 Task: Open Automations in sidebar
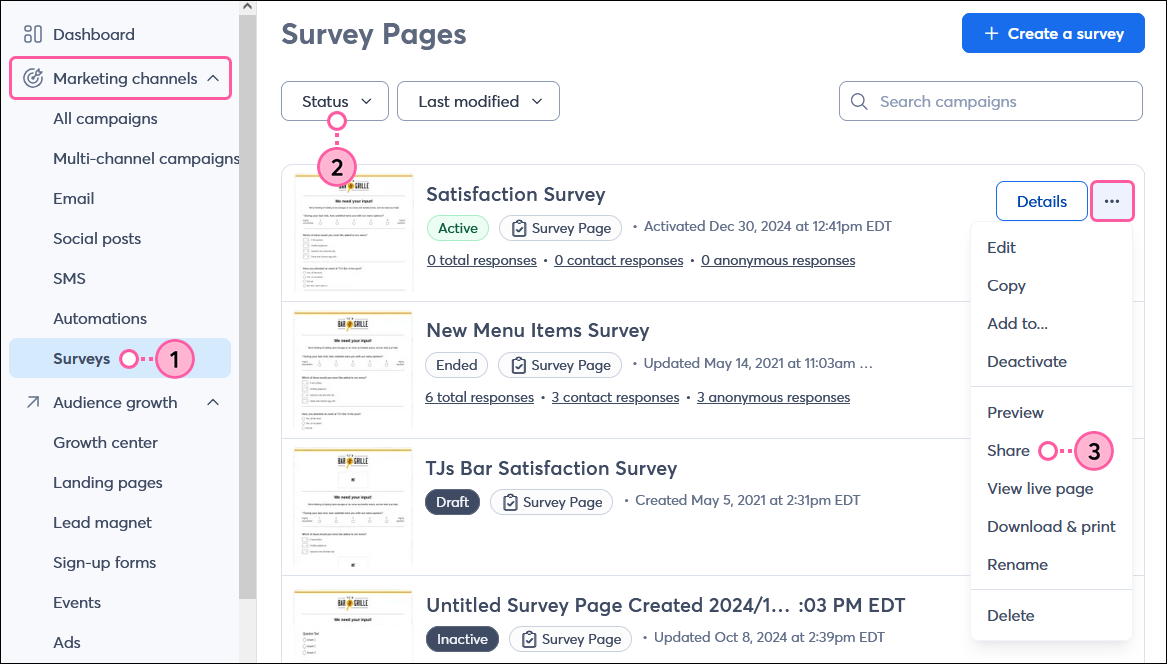[100, 319]
